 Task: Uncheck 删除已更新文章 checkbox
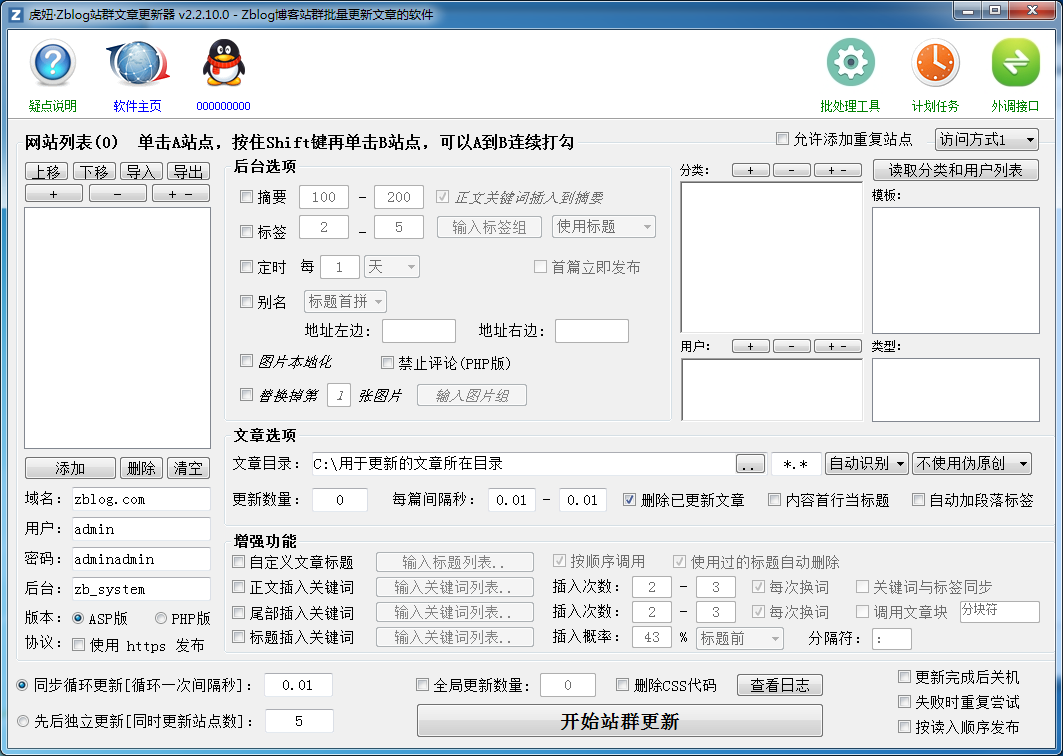629,500
